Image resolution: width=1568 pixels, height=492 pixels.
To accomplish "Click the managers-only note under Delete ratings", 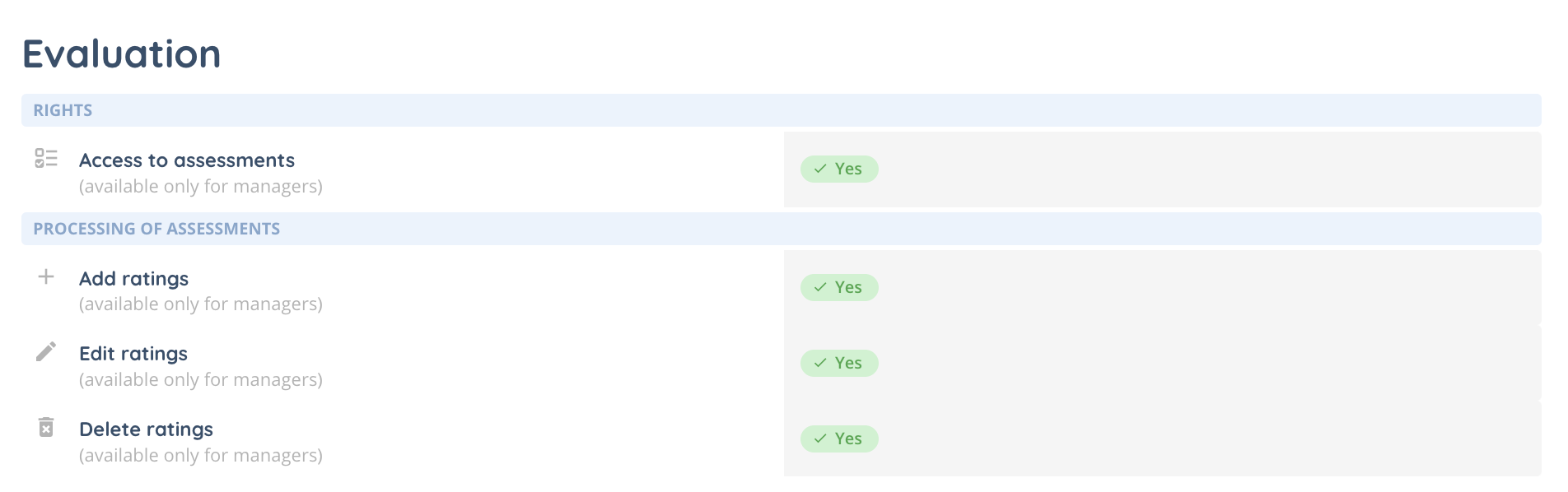I will [x=201, y=456].
